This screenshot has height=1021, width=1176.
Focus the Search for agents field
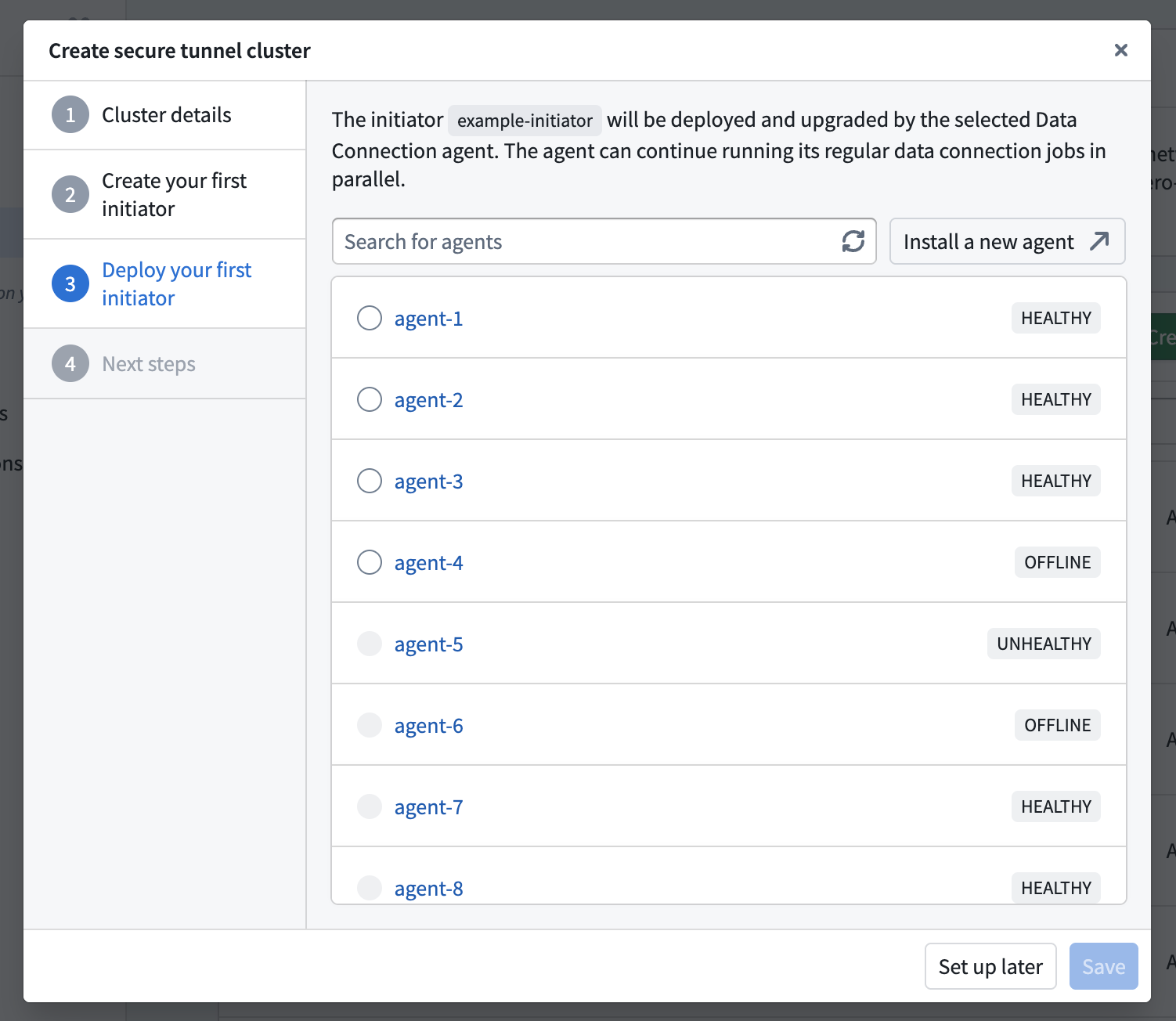click(604, 241)
